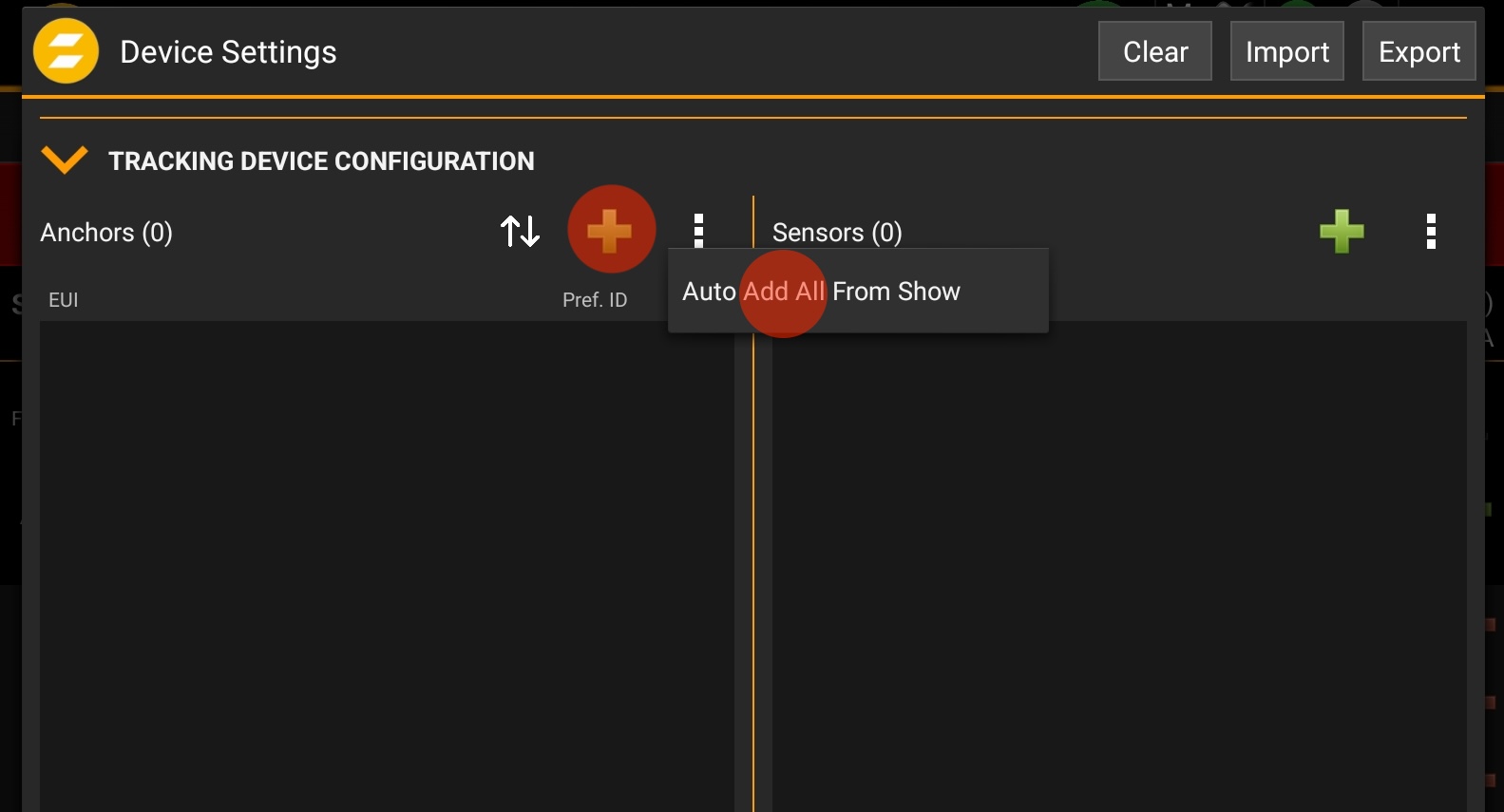Viewport: 1504px width, 812px height.
Task: Click the Pref. ID column header
Action: point(595,300)
